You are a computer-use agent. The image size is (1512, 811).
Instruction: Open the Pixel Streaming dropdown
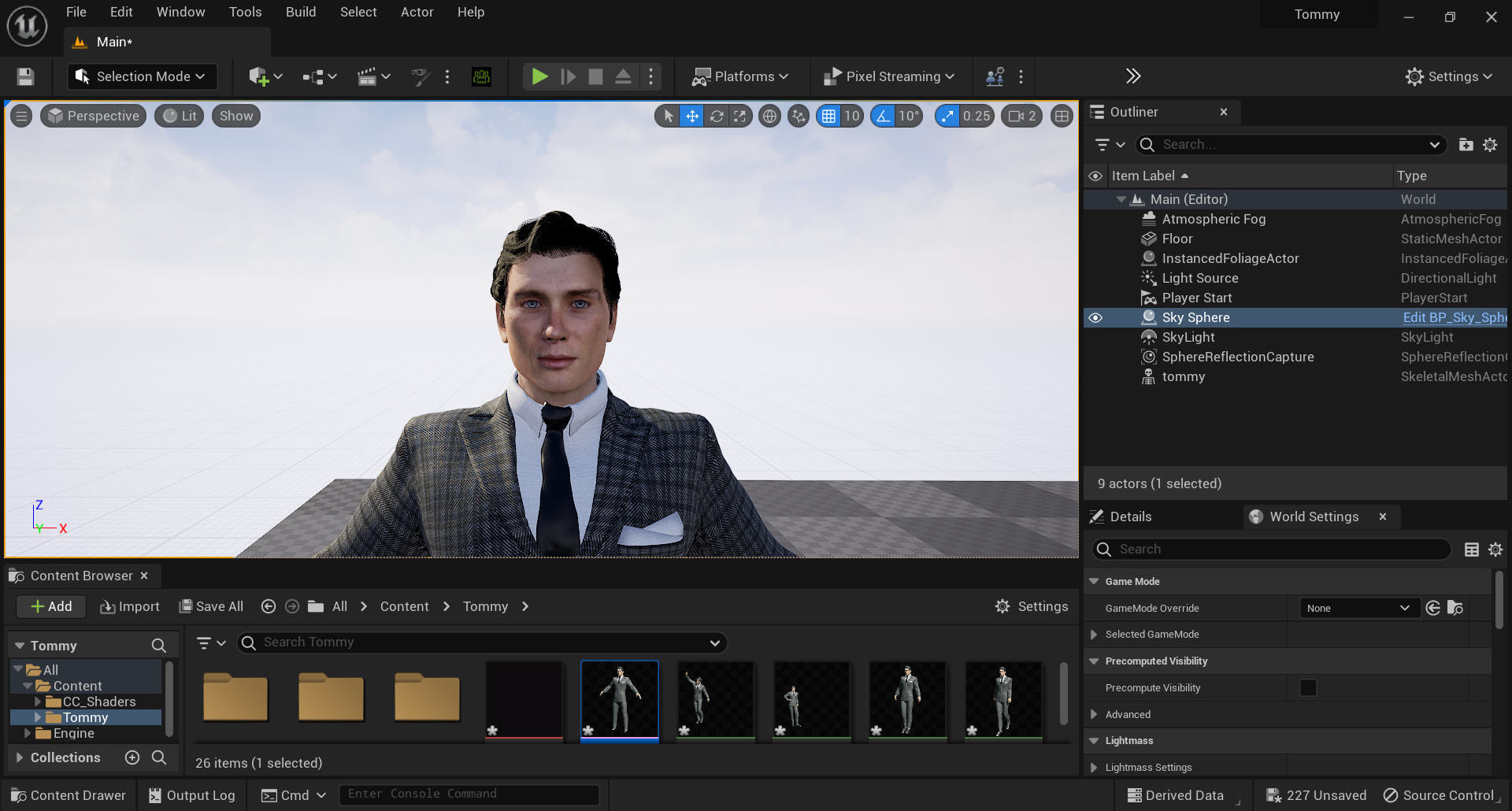point(889,76)
